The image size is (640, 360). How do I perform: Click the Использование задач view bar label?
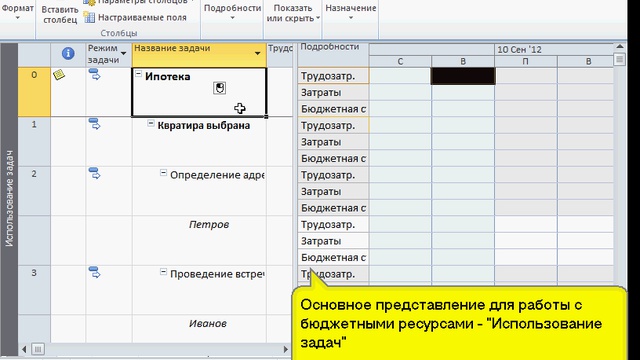(9, 198)
